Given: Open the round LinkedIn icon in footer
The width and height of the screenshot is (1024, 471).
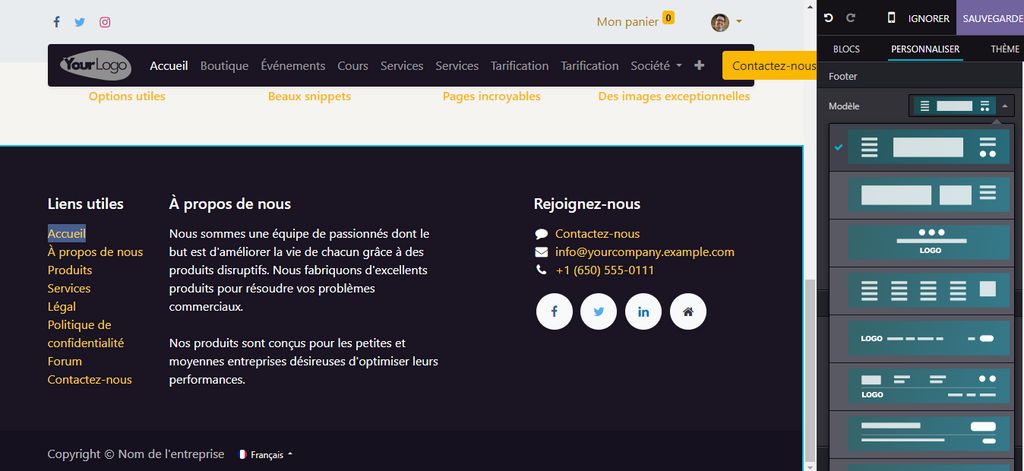Looking at the screenshot, I should pos(643,311).
